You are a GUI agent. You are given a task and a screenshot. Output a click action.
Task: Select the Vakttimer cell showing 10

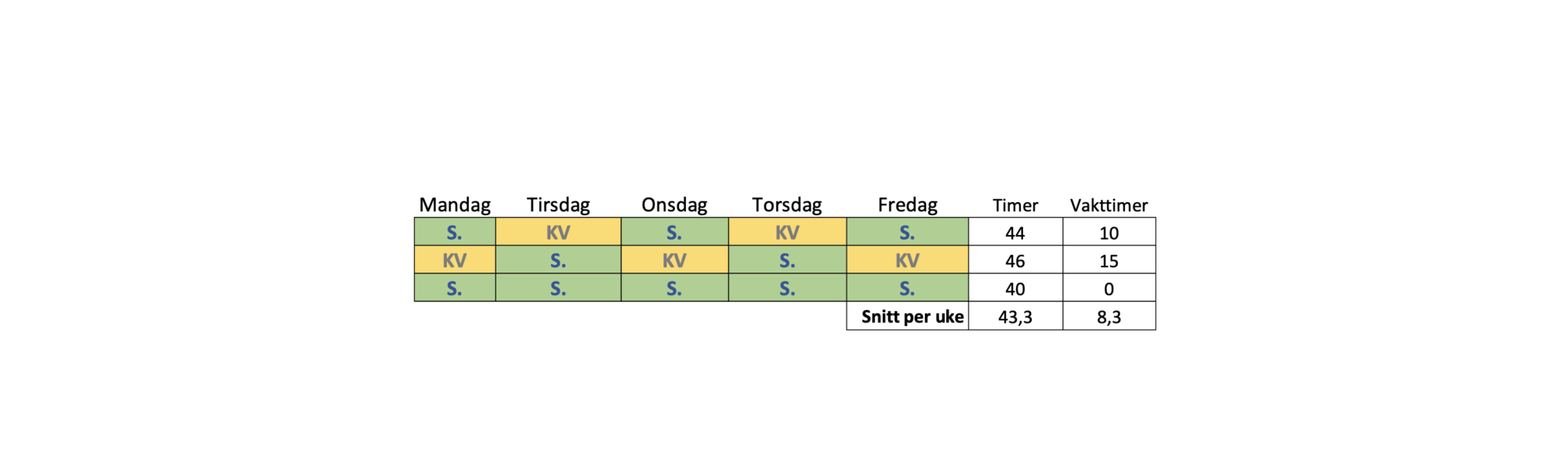pos(1109,233)
